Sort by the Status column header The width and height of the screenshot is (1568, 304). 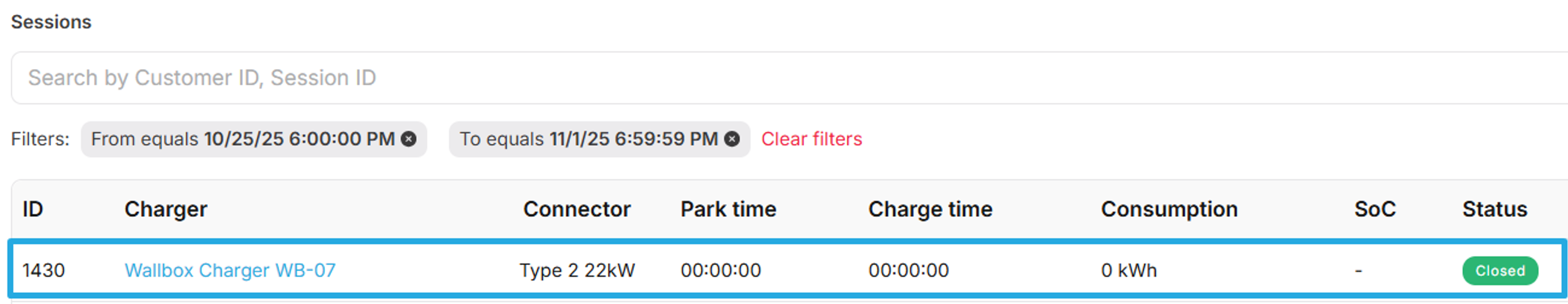1494,209
